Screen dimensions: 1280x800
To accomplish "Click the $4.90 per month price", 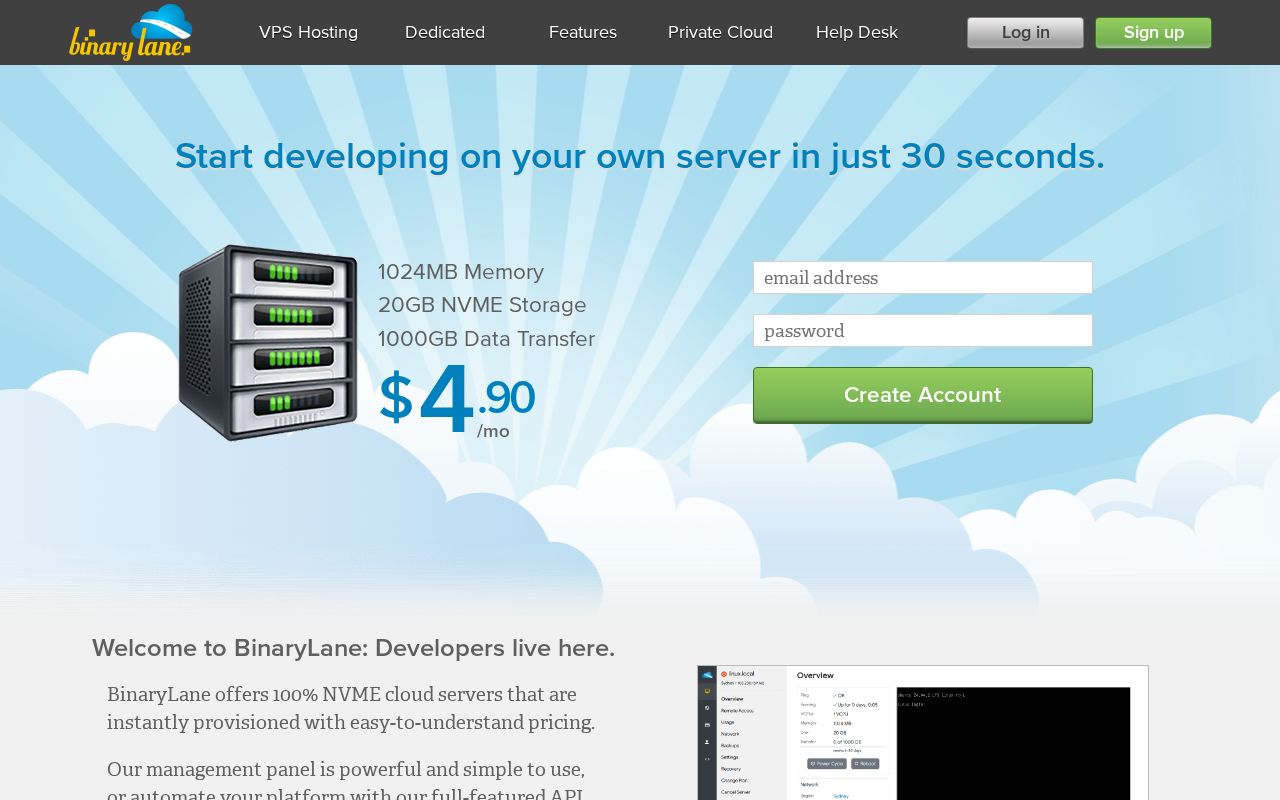I will pyautogui.click(x=457, y=400).
